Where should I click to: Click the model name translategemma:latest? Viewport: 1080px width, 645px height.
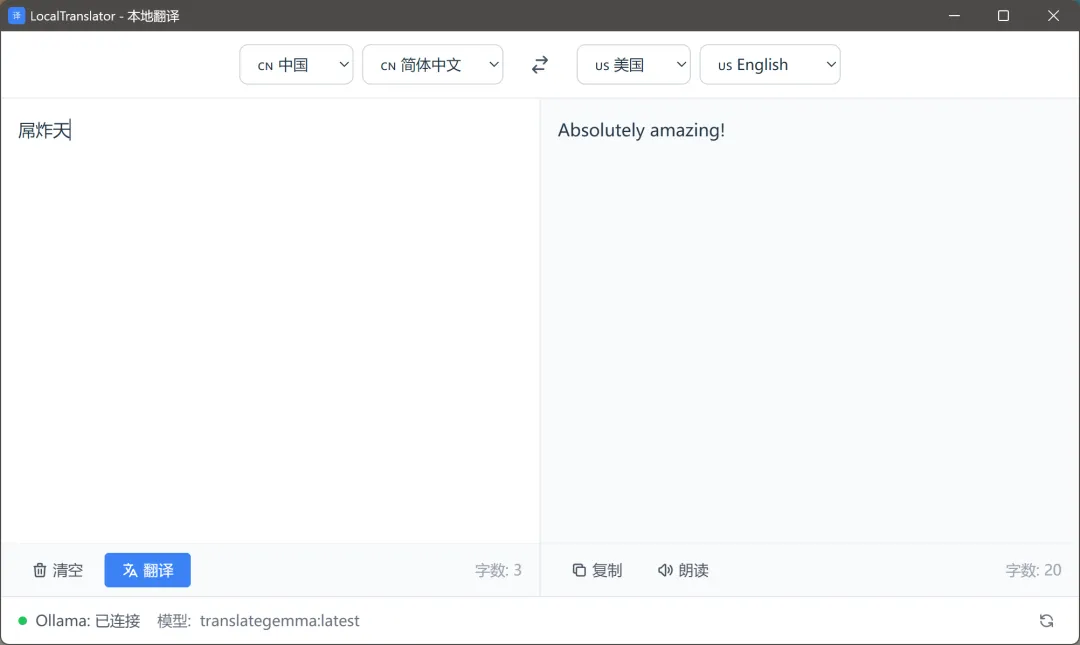tap(280, 621)
